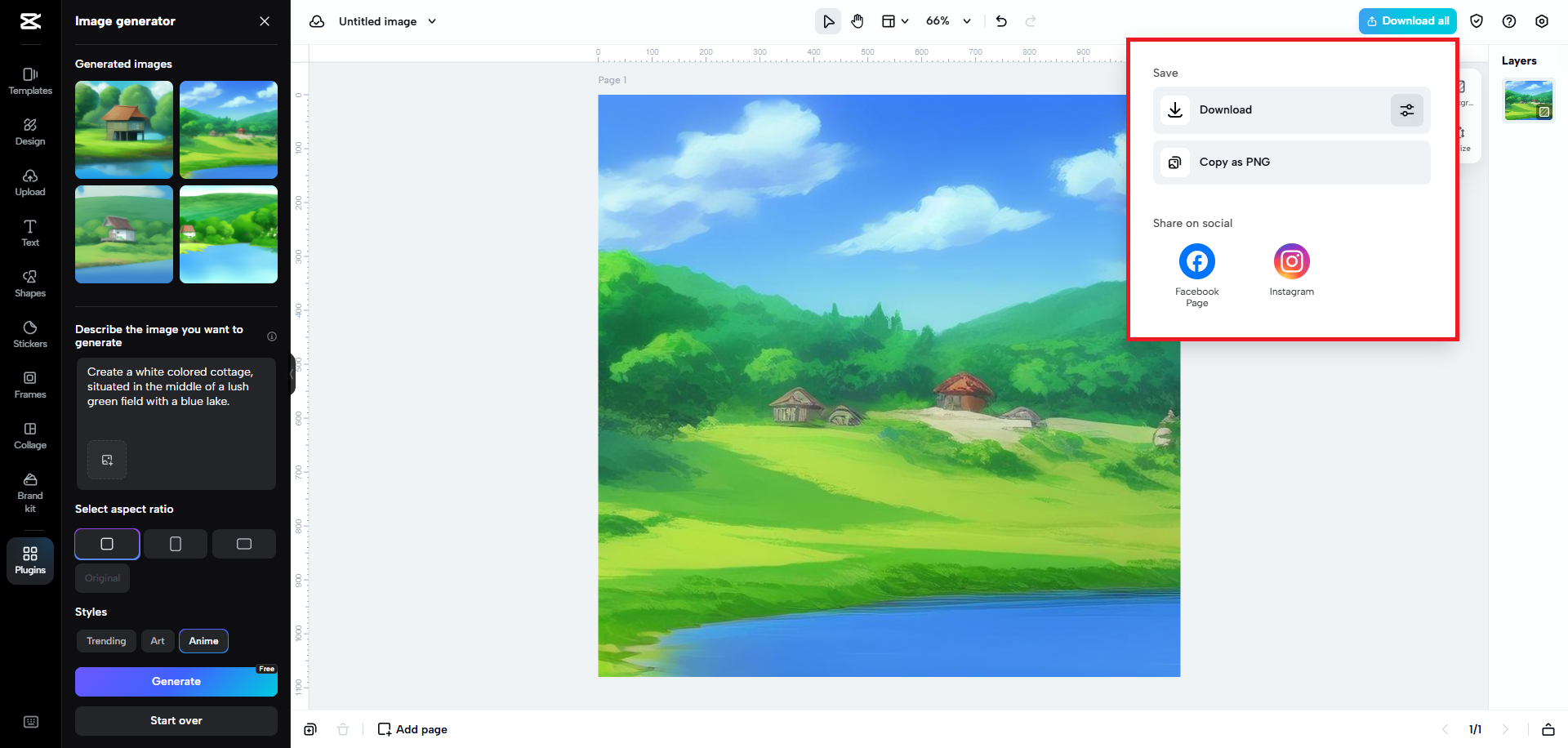Select the landscape aspect ratio

coord(244,544)
